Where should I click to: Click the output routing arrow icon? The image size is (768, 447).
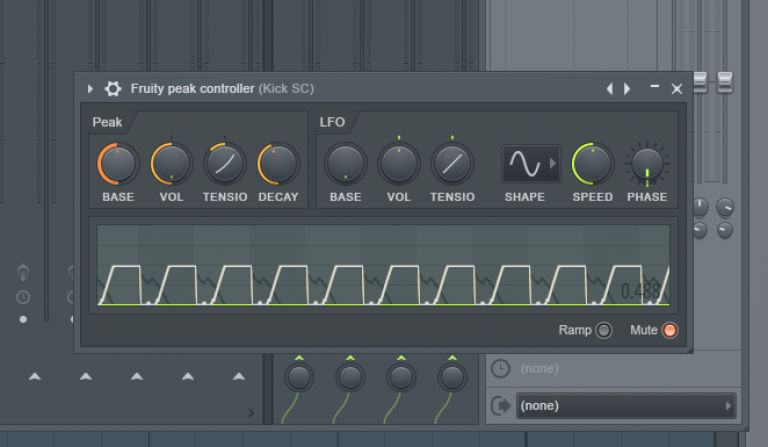[x=500, y=405]
